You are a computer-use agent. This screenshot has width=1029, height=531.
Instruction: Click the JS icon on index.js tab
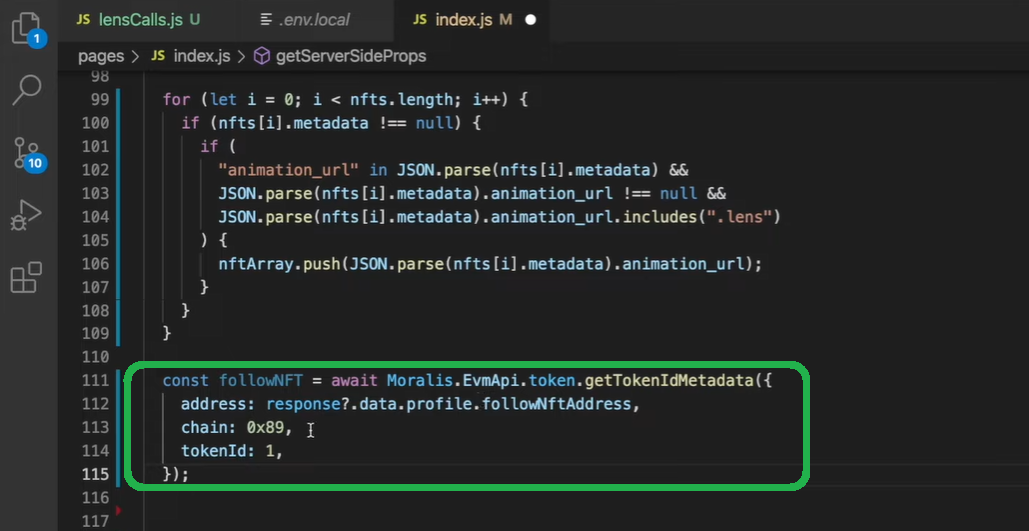[x=420, y=20]
